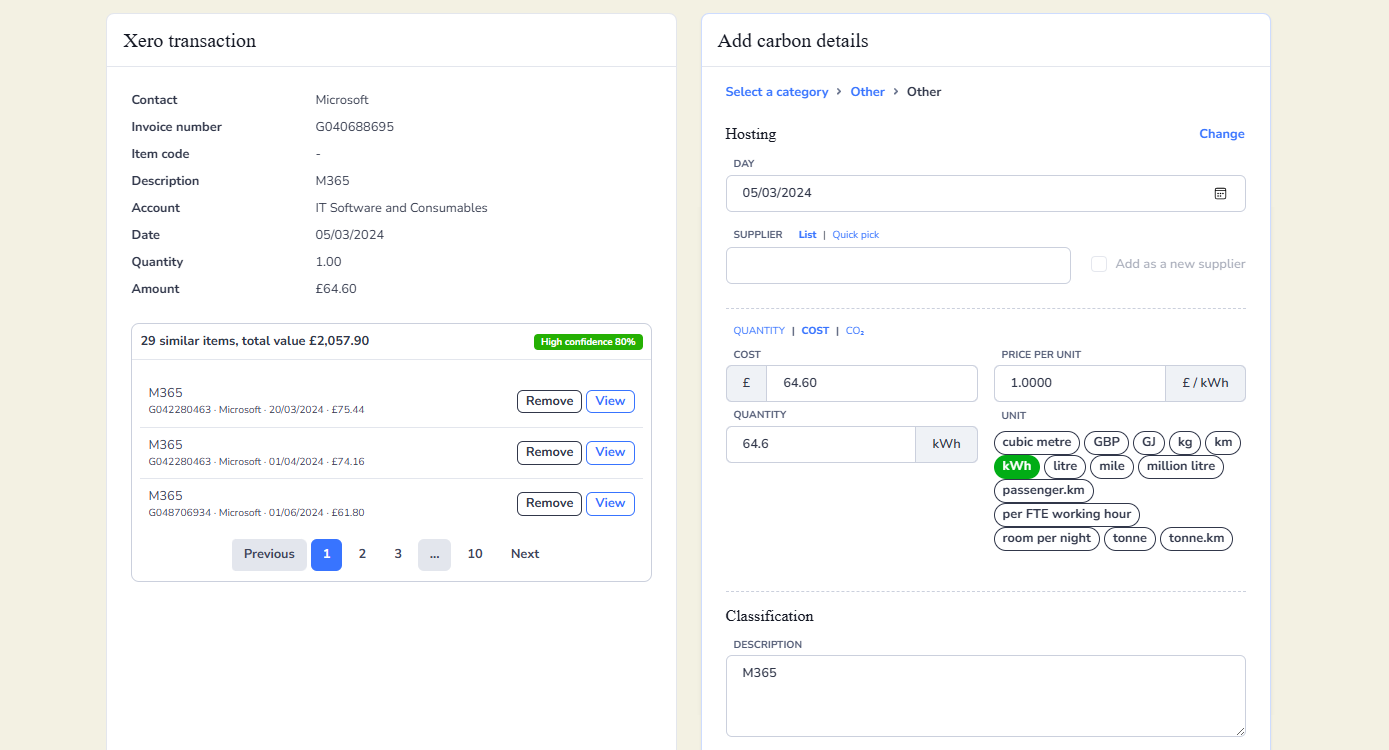Click the Other breadcrumb link

[x=868, y=92]
